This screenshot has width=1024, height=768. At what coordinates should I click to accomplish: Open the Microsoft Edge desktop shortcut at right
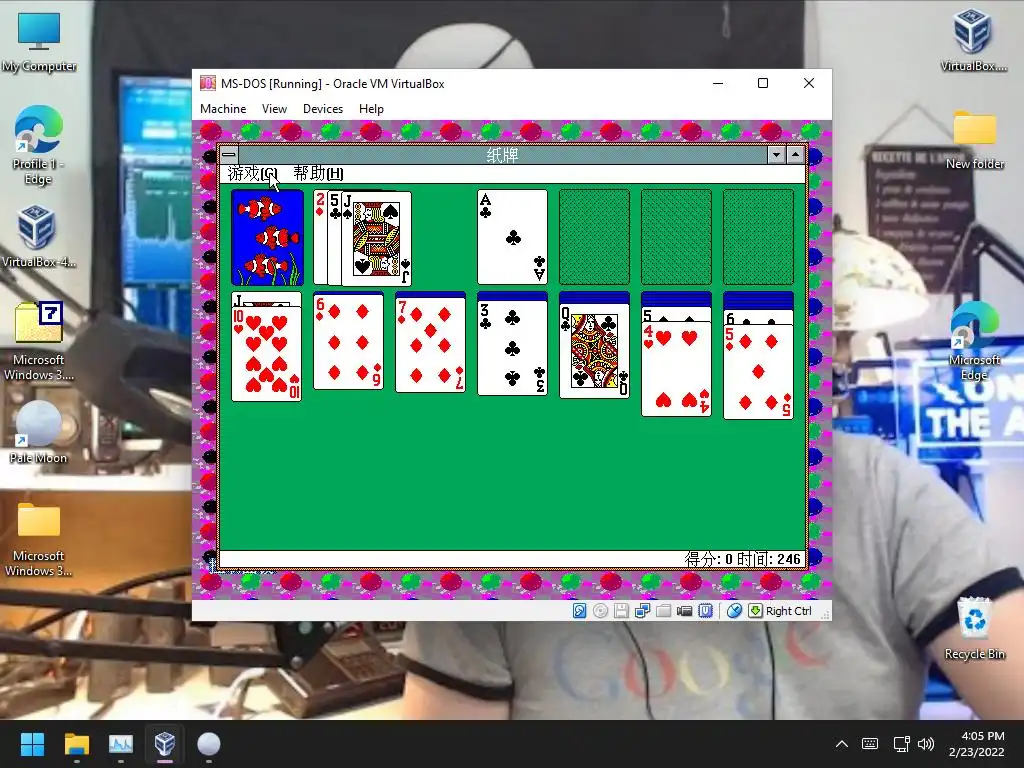(974, 341)
